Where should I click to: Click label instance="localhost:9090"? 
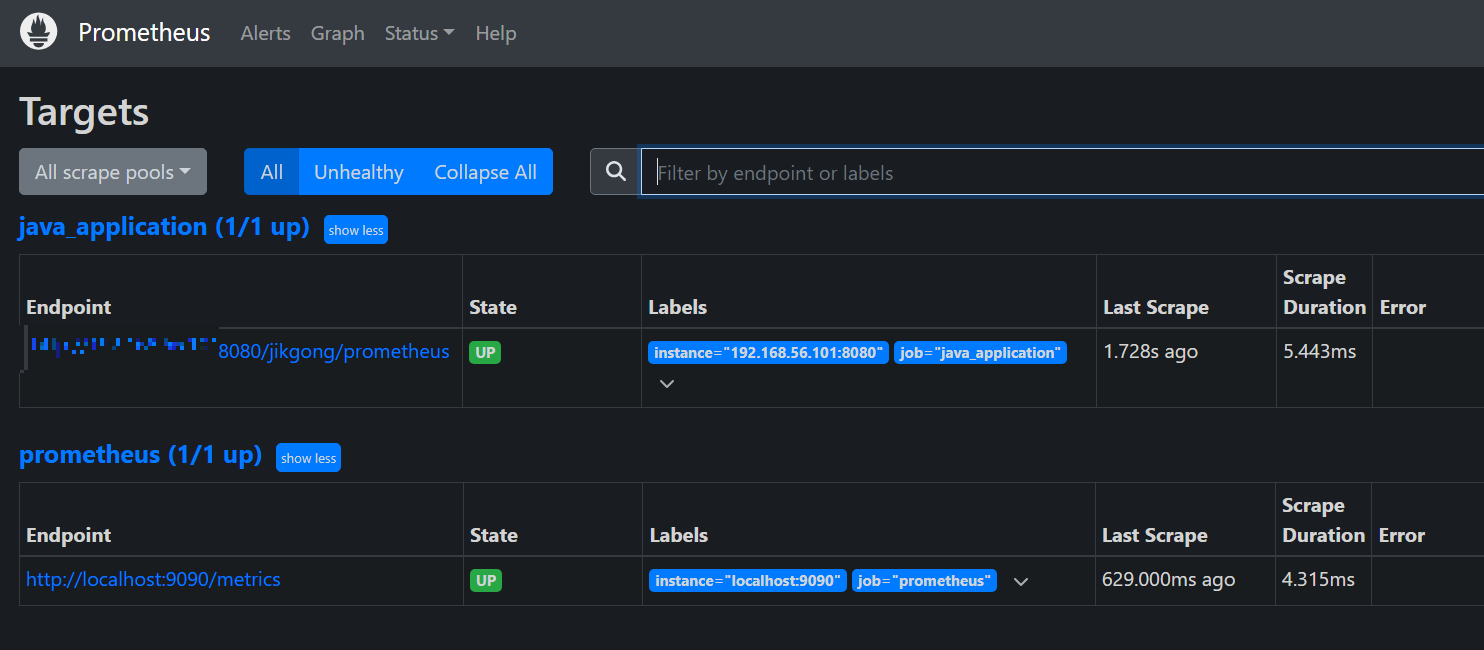point(748,580)
